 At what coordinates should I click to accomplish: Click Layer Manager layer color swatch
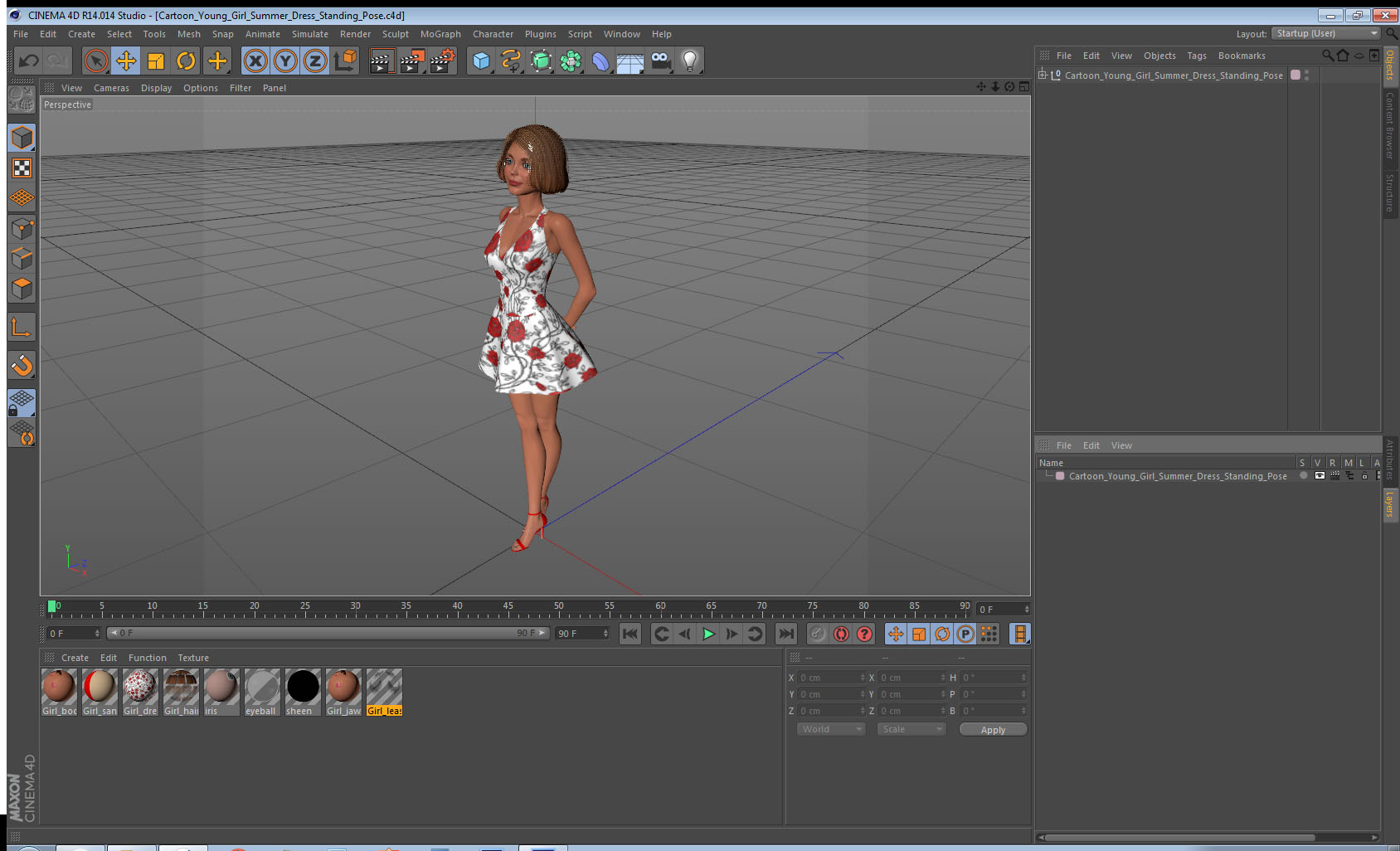[x=1060, y=476]
